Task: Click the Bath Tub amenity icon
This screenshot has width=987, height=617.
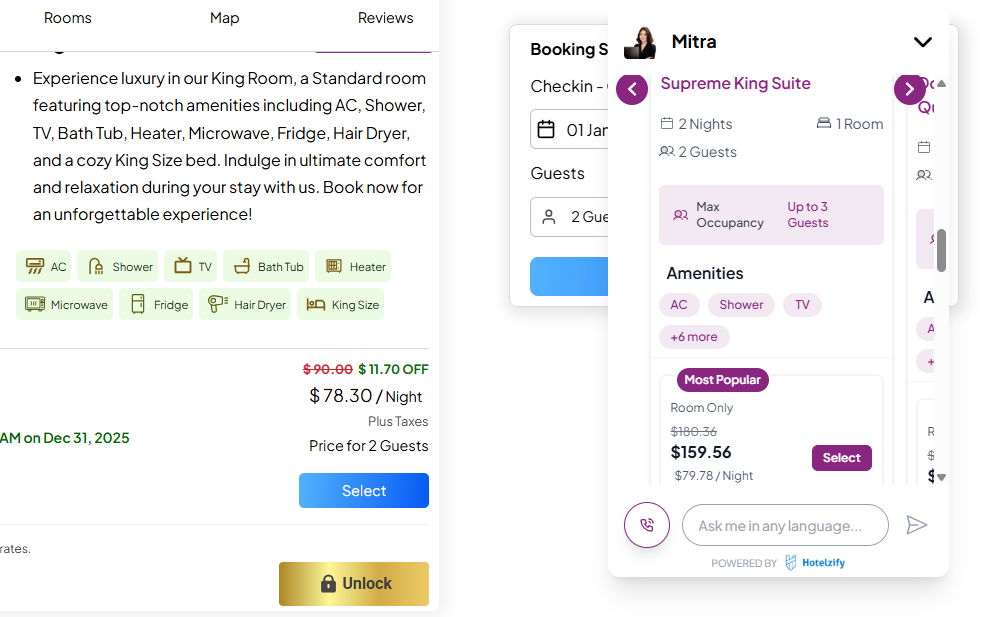Action: click(241, 267)
